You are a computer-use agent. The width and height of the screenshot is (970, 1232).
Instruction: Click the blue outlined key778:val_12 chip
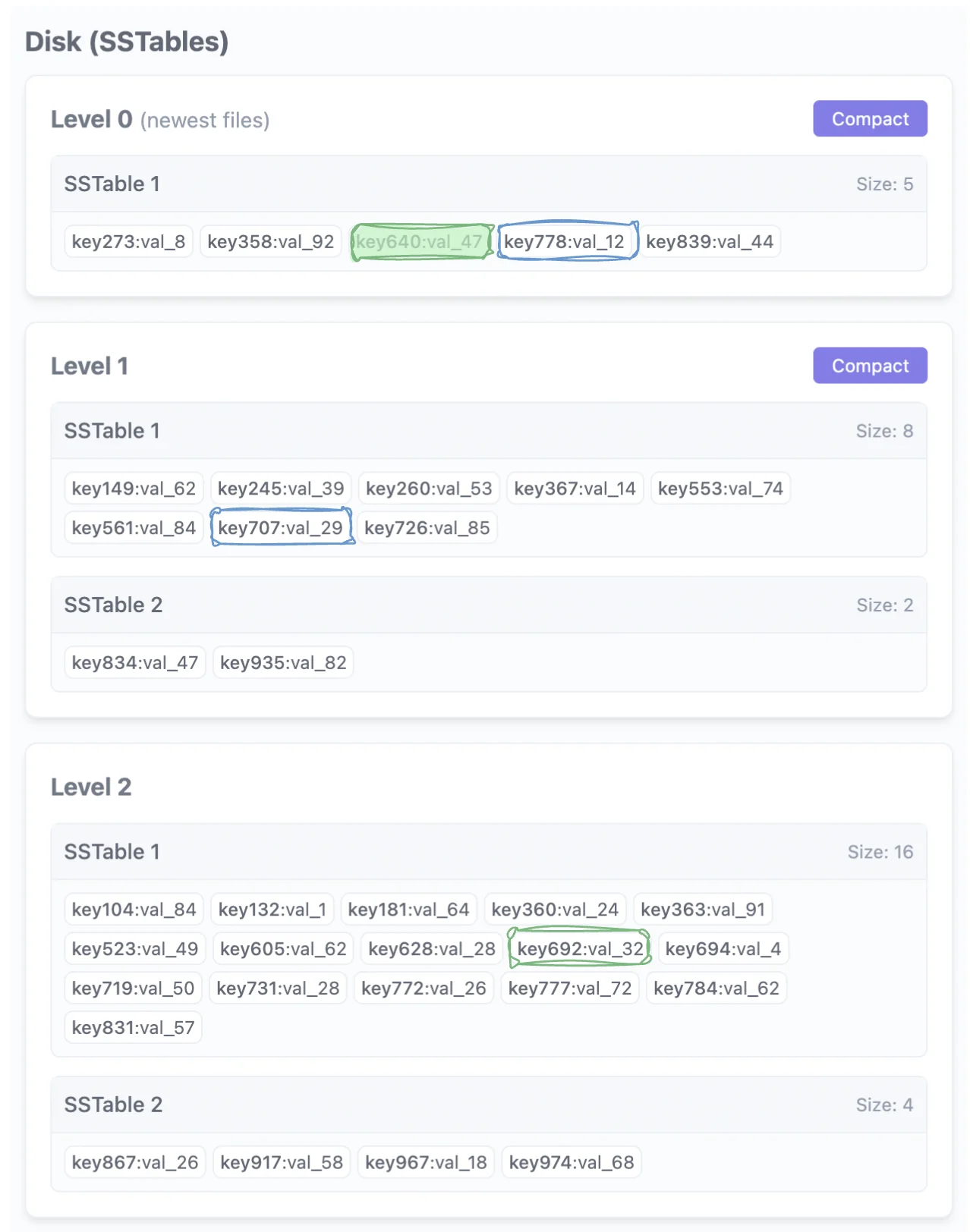(x=566, y=242)
